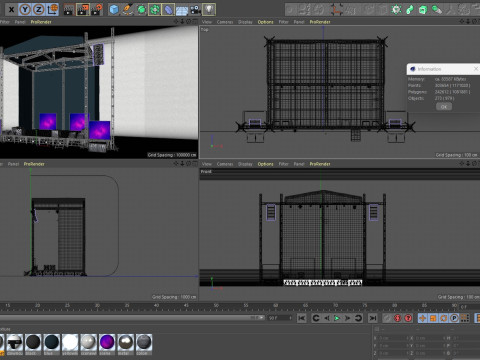Open Display menu in Top viewport
This screenshot has height=360, width=480.
point(245,22)
